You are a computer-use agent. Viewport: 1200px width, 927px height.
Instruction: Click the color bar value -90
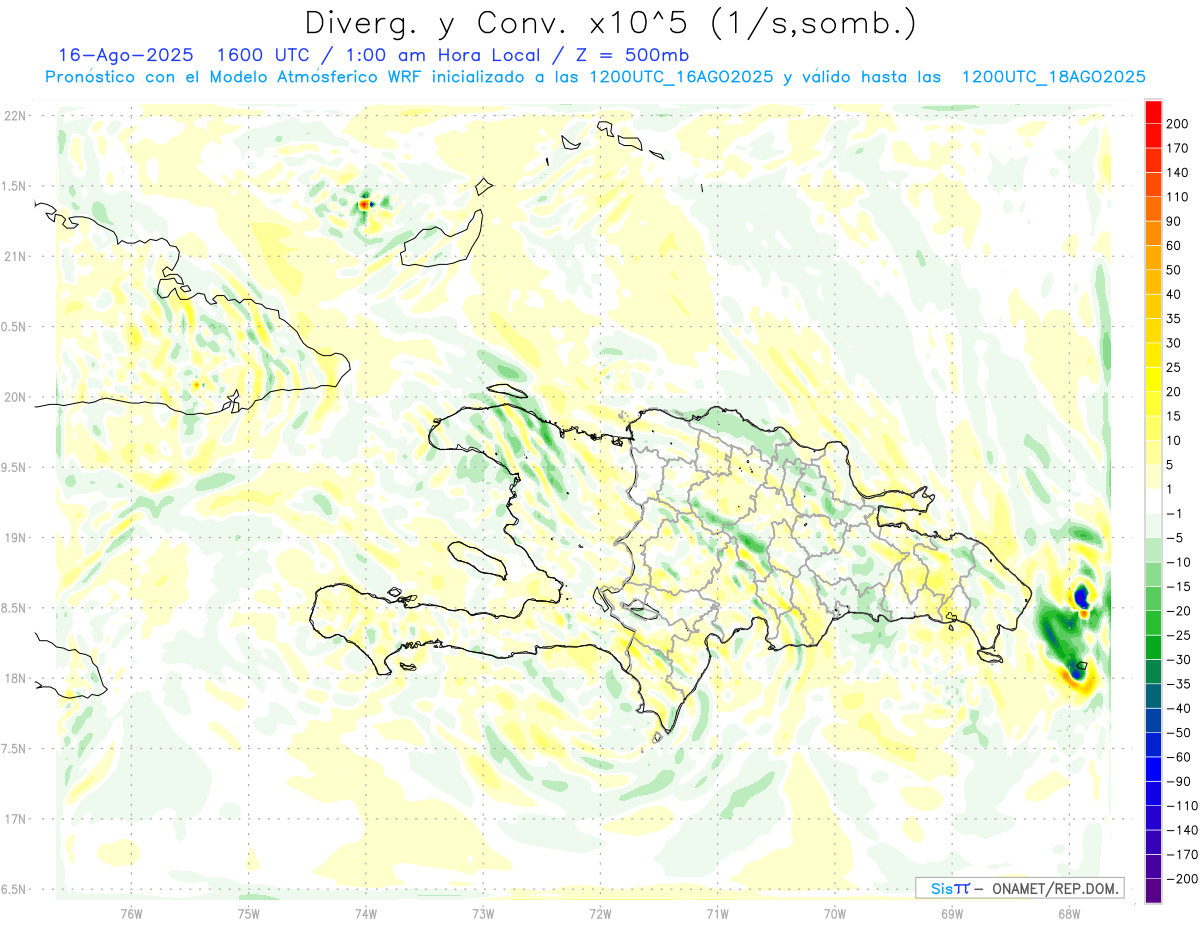point(1180,781)
